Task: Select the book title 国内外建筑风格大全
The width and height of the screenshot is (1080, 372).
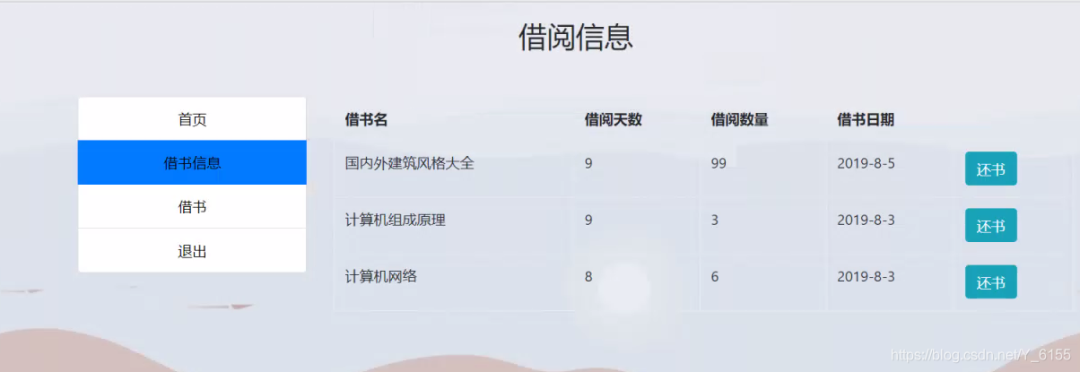Action: [410, 164]
